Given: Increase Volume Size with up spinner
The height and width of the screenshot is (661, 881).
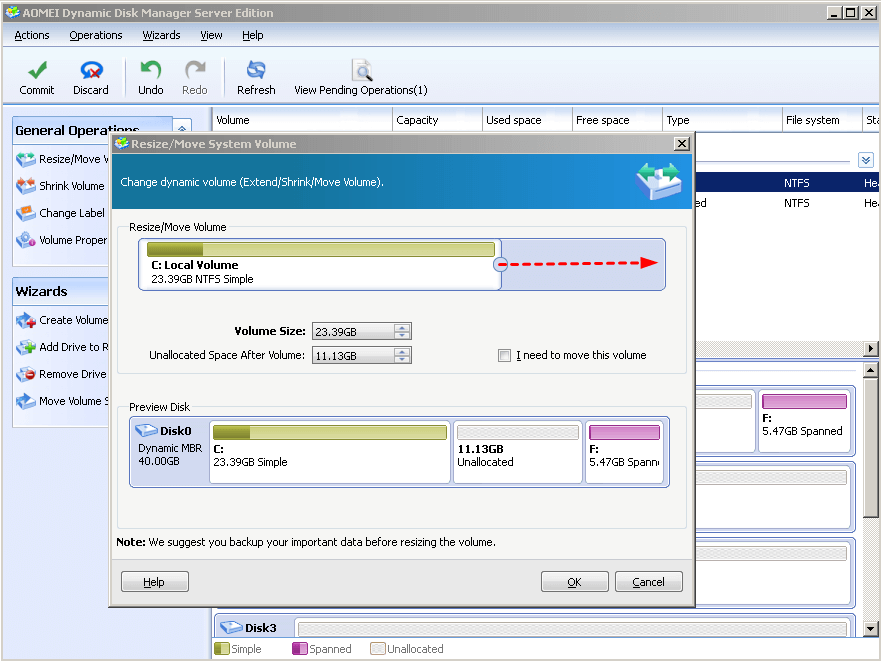Looking at the screenshot, I should coord(402,328).
